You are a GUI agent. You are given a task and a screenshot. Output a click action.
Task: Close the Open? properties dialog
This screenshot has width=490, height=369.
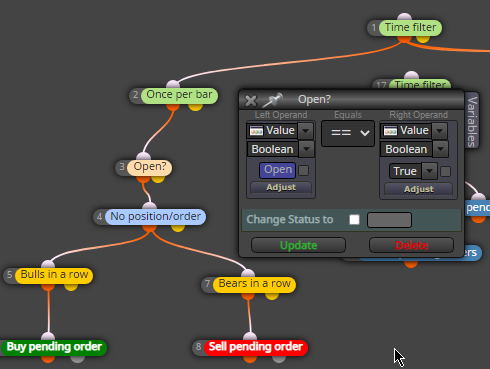(x=251, y=100)
